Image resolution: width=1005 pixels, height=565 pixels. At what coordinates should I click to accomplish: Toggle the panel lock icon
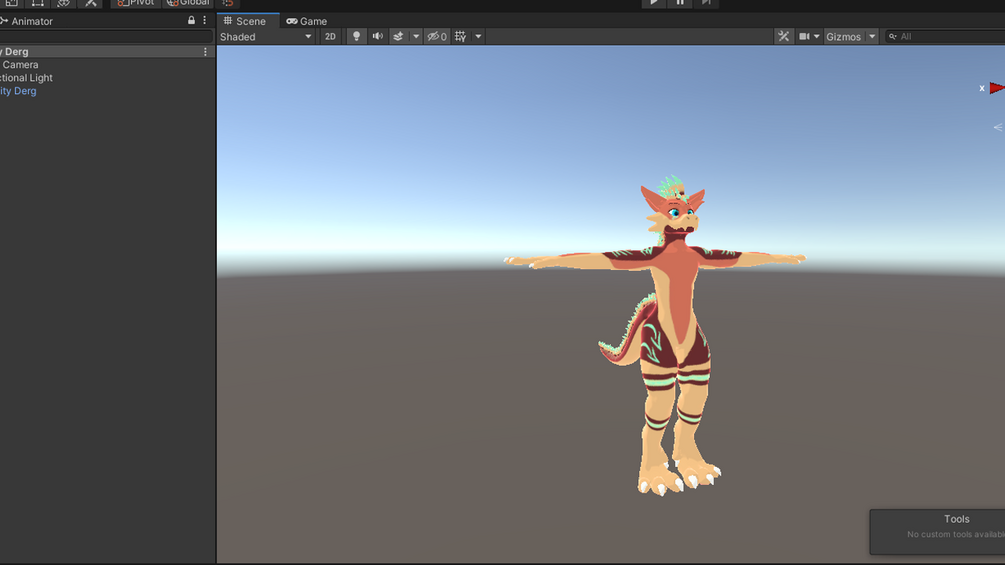pos(191,20)
